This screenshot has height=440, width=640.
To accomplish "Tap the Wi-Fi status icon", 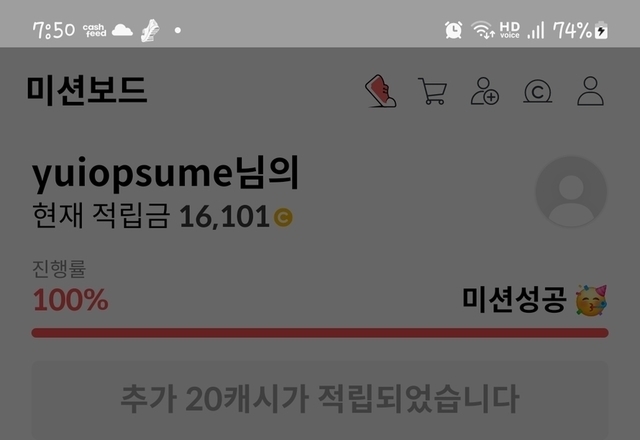I will [x=482, y=30].
